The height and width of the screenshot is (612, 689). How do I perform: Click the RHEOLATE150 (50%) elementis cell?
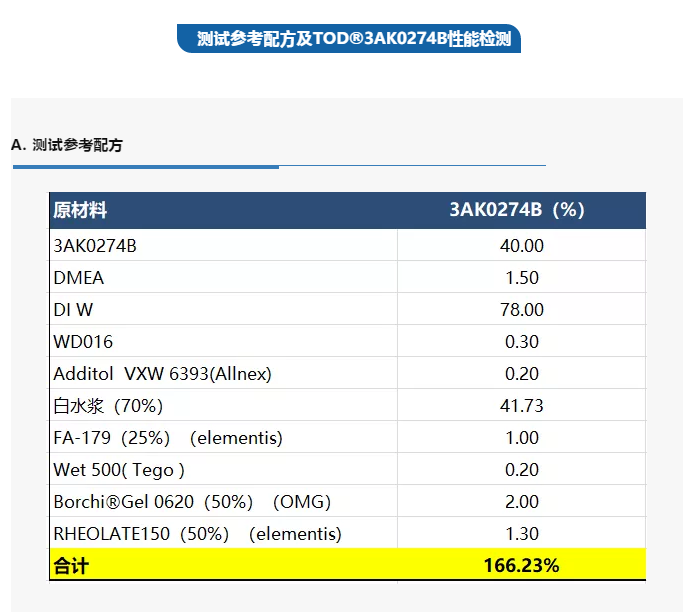click(x=197, y=534)
